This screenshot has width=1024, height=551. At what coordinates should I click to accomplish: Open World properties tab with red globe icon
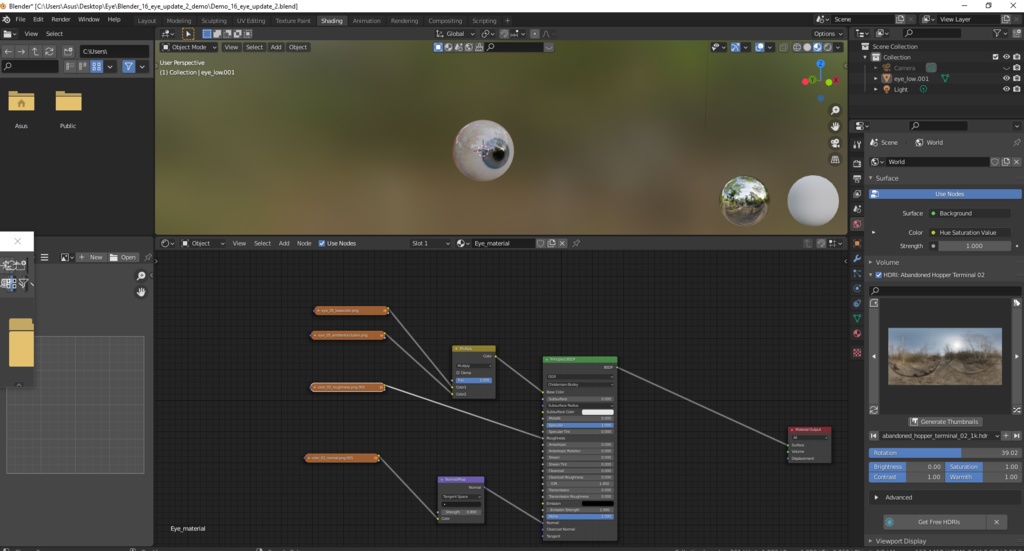[x=857, y=224]
